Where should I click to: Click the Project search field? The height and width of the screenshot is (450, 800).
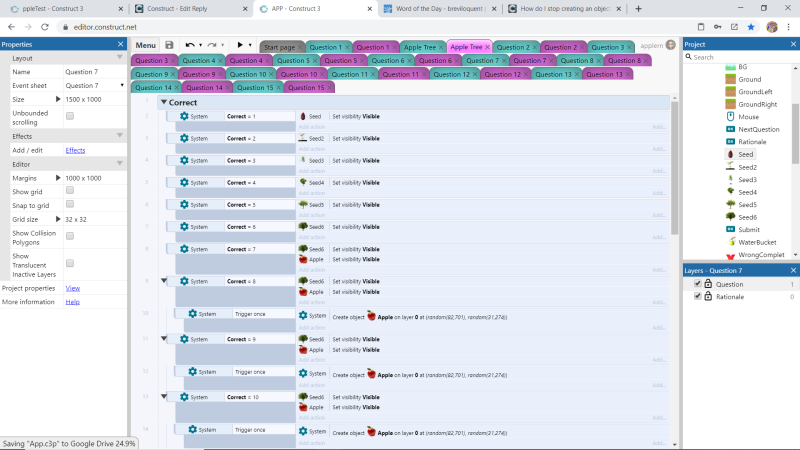[x=741, y=57]
